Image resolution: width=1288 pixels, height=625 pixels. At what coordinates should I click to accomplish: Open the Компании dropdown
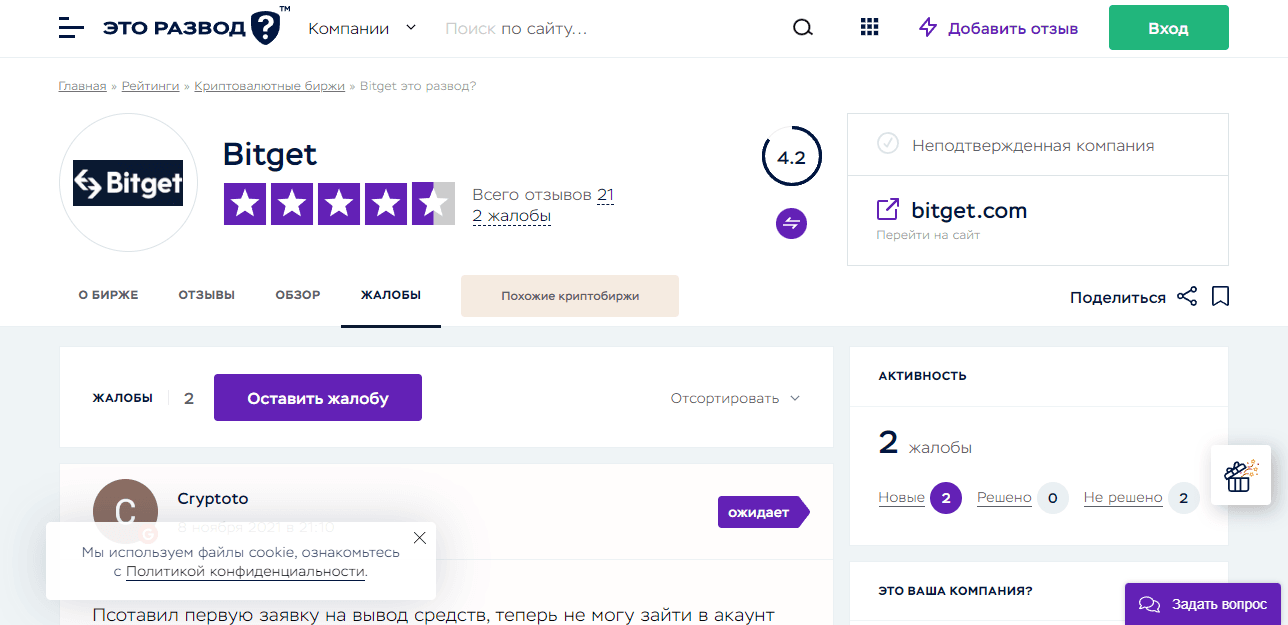pos(362,28)
